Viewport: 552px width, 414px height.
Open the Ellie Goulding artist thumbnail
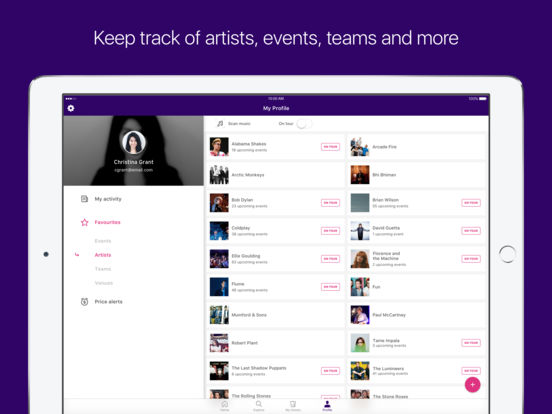tap(219, 259)
